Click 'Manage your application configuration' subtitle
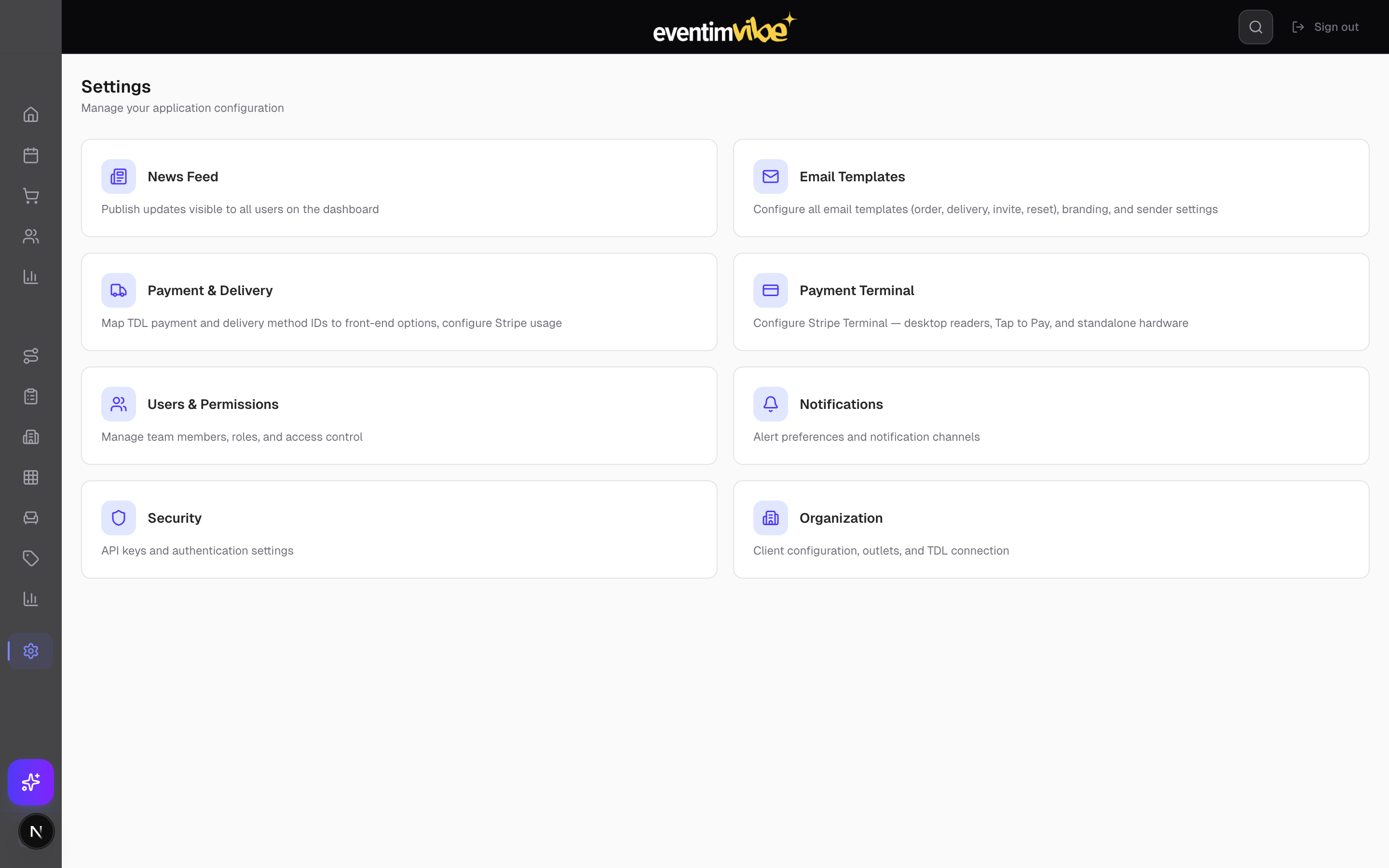 tap(182, 108)
